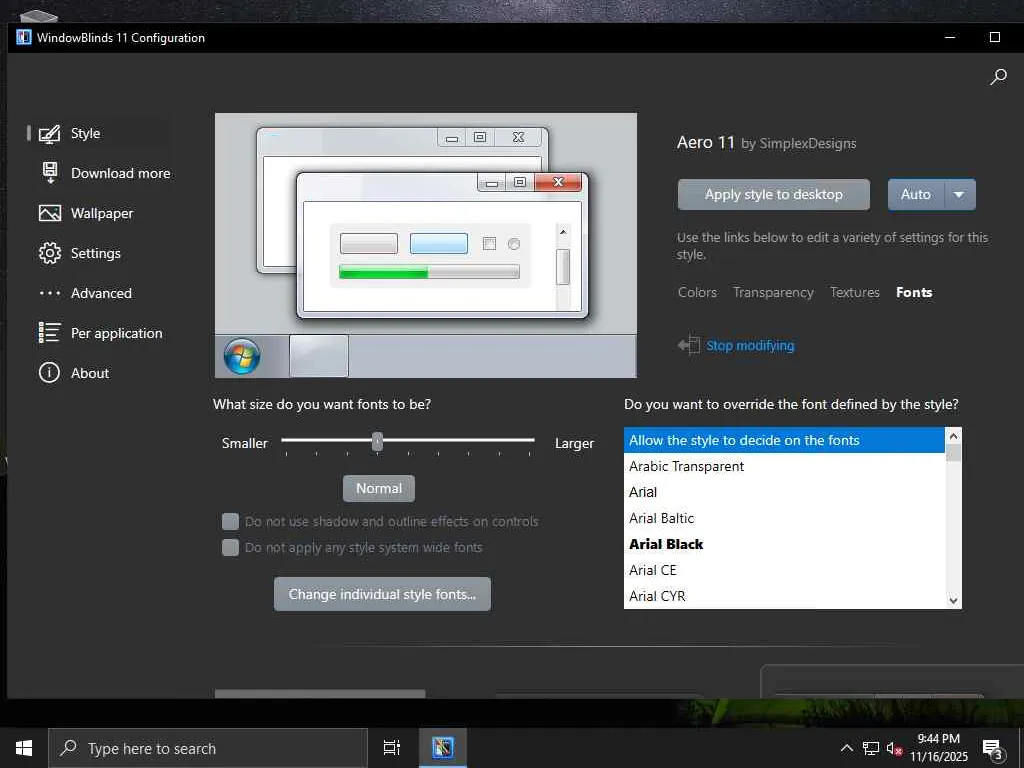Click Apply style to desktop button
Screen dimensions: 1024x768
[x=773, y=195]
